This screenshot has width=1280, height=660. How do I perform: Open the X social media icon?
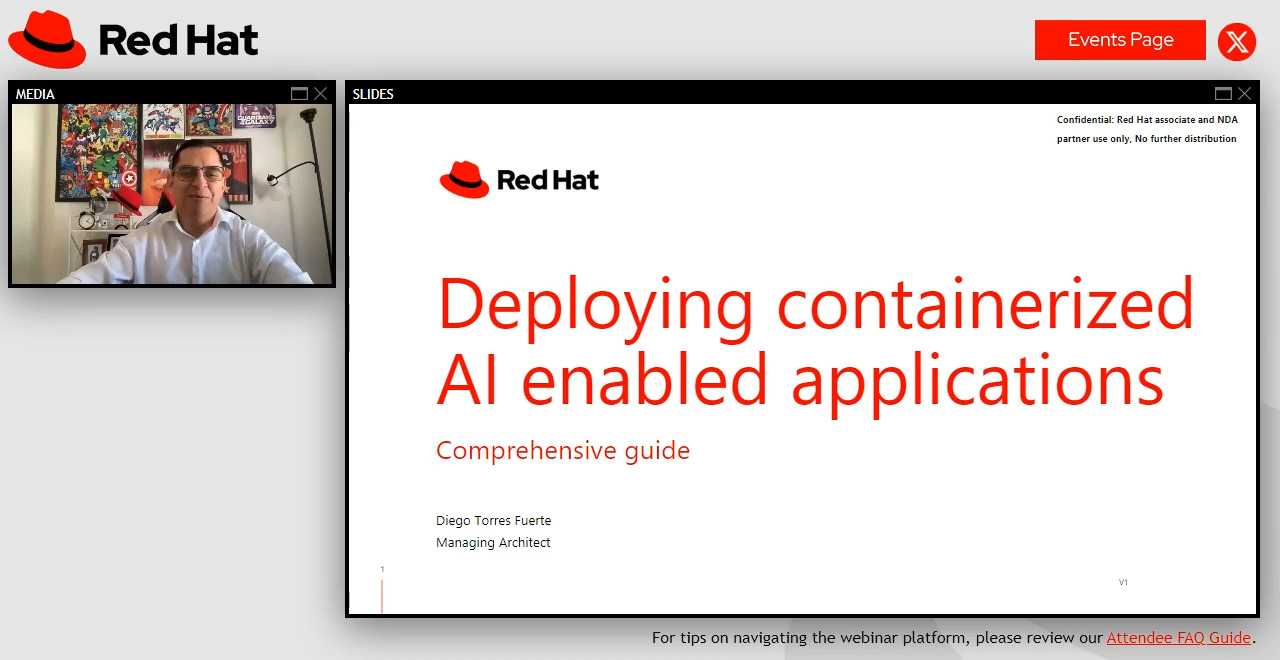pos(1237,42)
